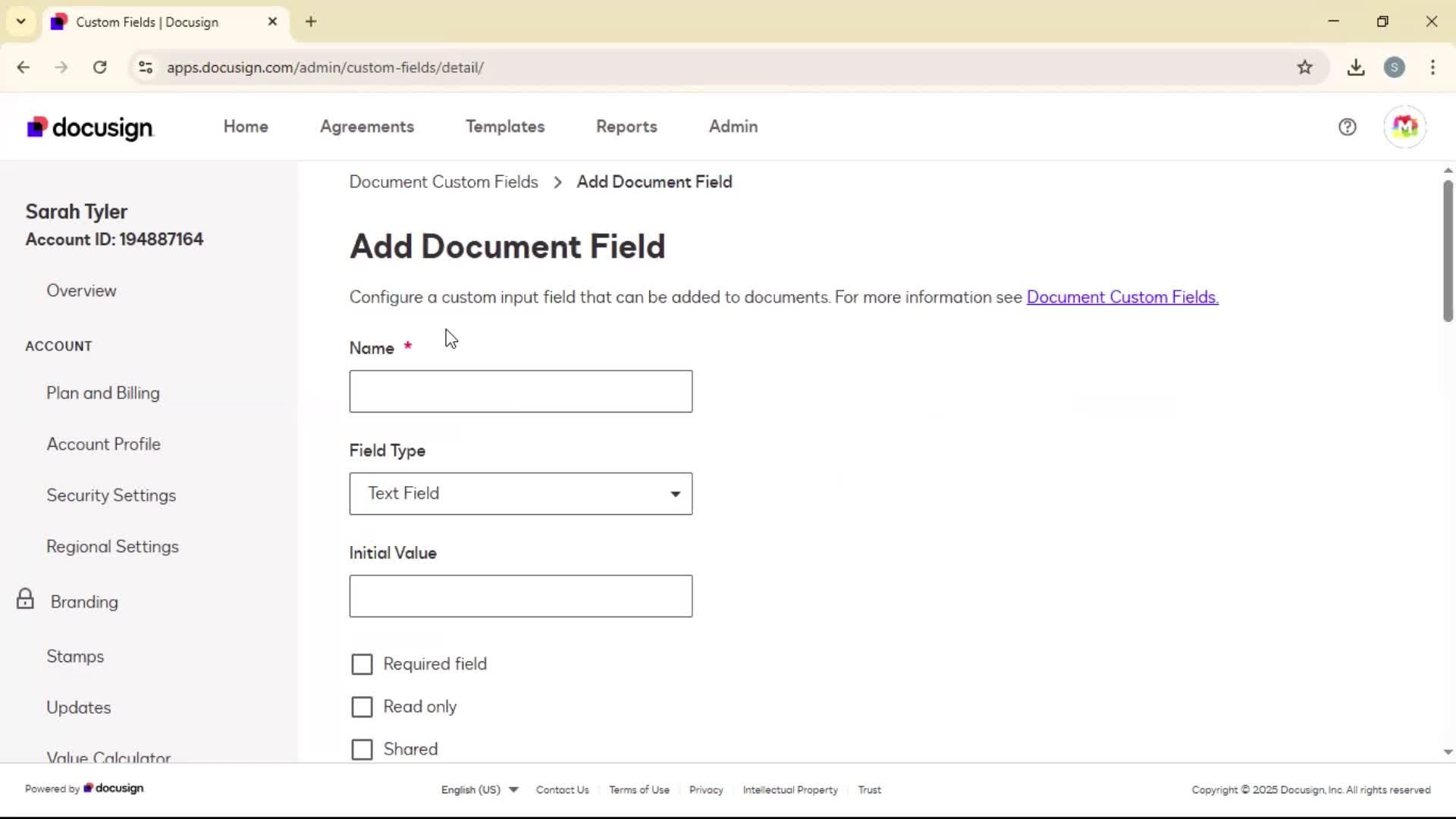Check the Required field checkbox
Image resolution: width=1456 pixels, height=819 pixels.
(362, 664)
